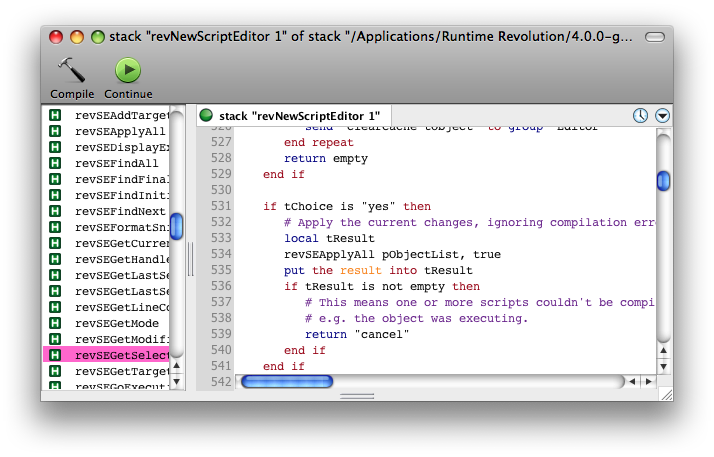Click the vertical splitter between list and editor
Viewport: 714px width, 457px height.
(x=190, y=243)
